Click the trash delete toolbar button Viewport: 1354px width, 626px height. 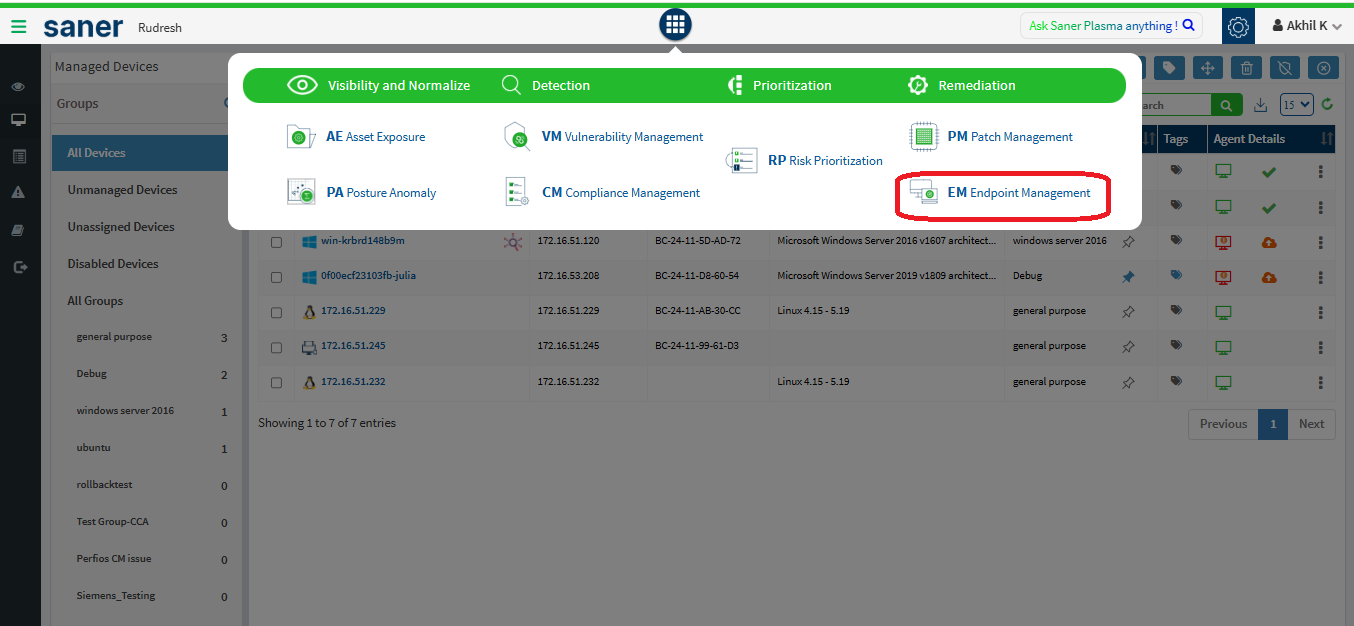[1246, 67]
